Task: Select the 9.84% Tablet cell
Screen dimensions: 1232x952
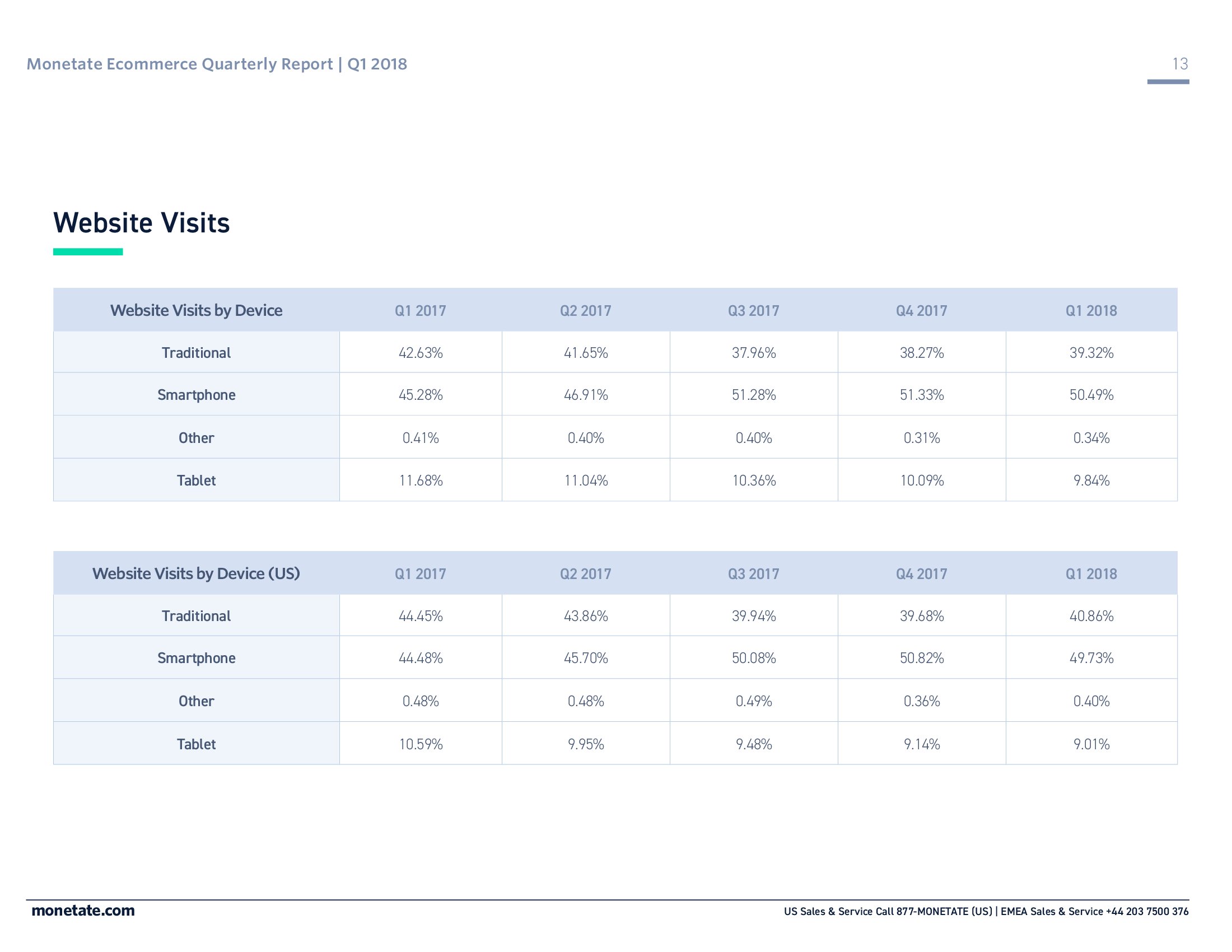Action: tap(1091, 480)
